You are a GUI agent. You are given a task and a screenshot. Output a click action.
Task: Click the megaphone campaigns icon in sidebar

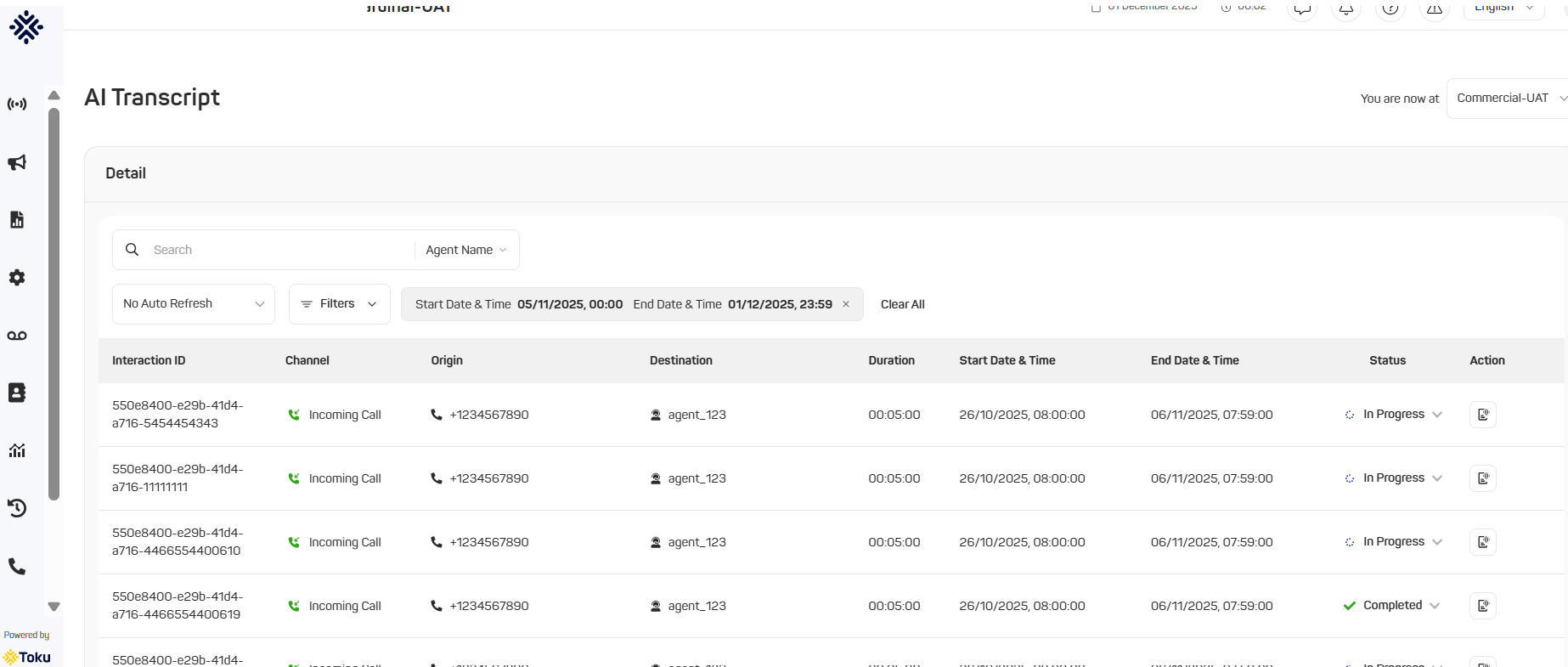pyautogui.click(x=17, y=162)
